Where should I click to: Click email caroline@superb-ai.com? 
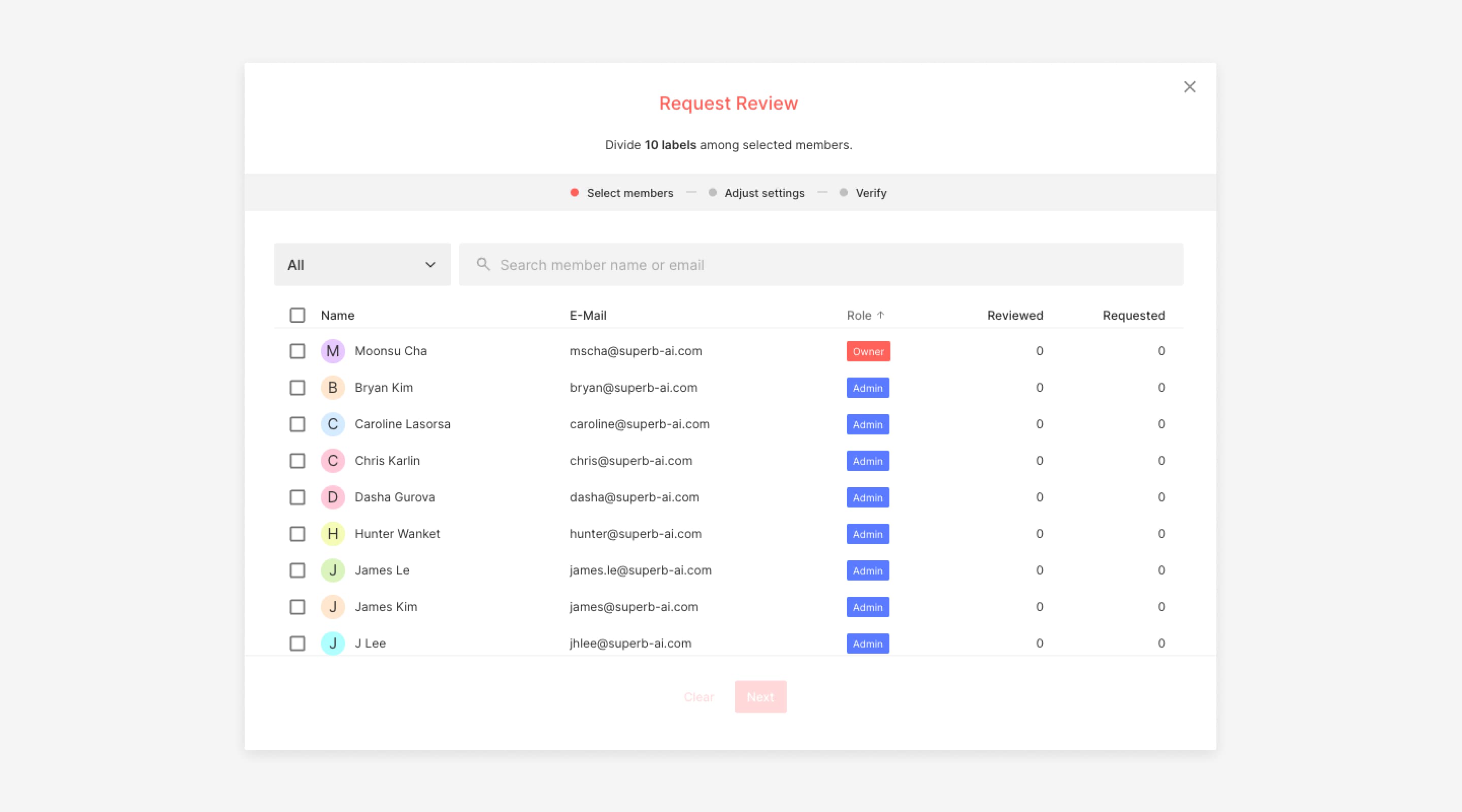coord(640,424)
